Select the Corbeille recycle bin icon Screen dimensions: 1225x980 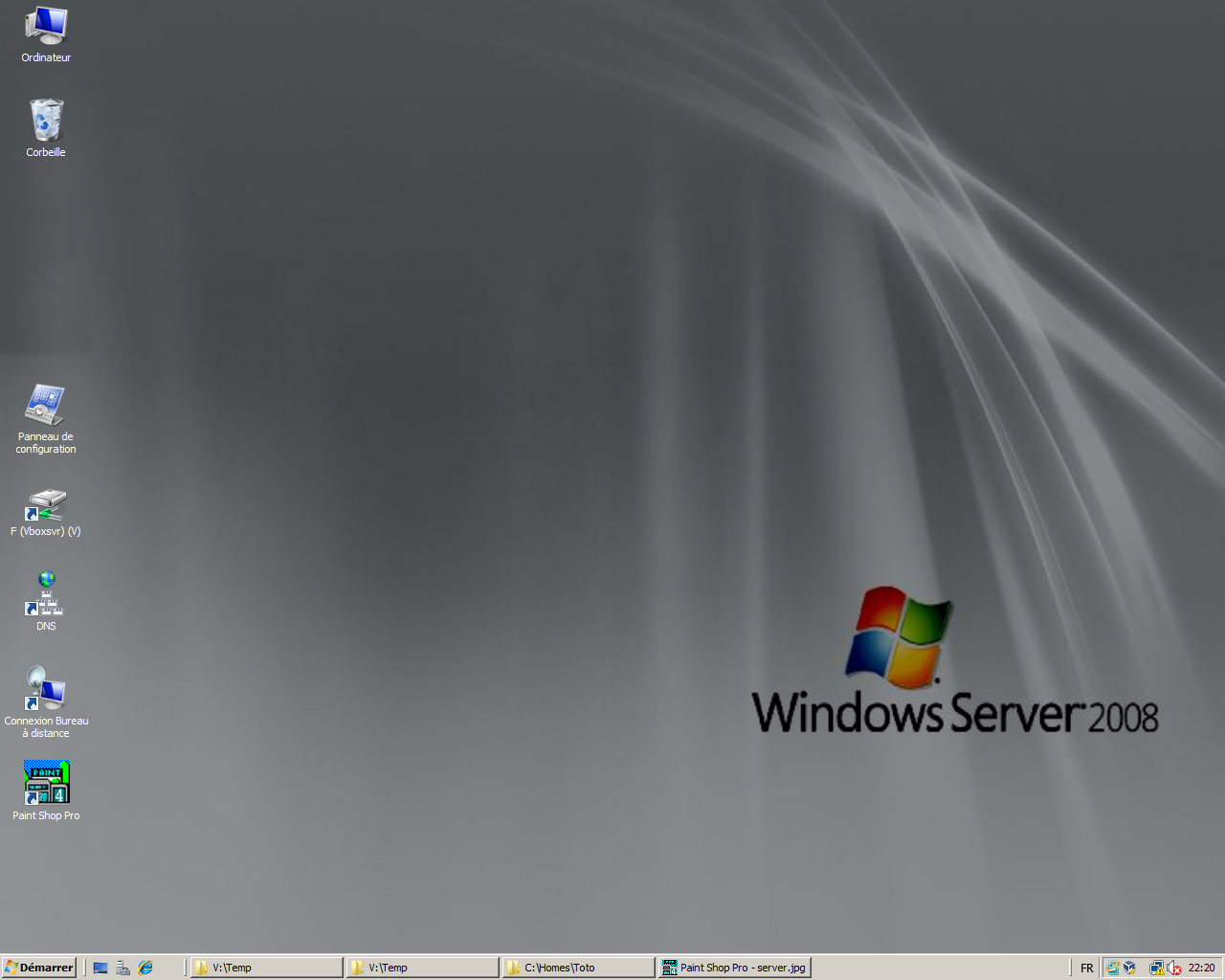click(x=46, y=121)
